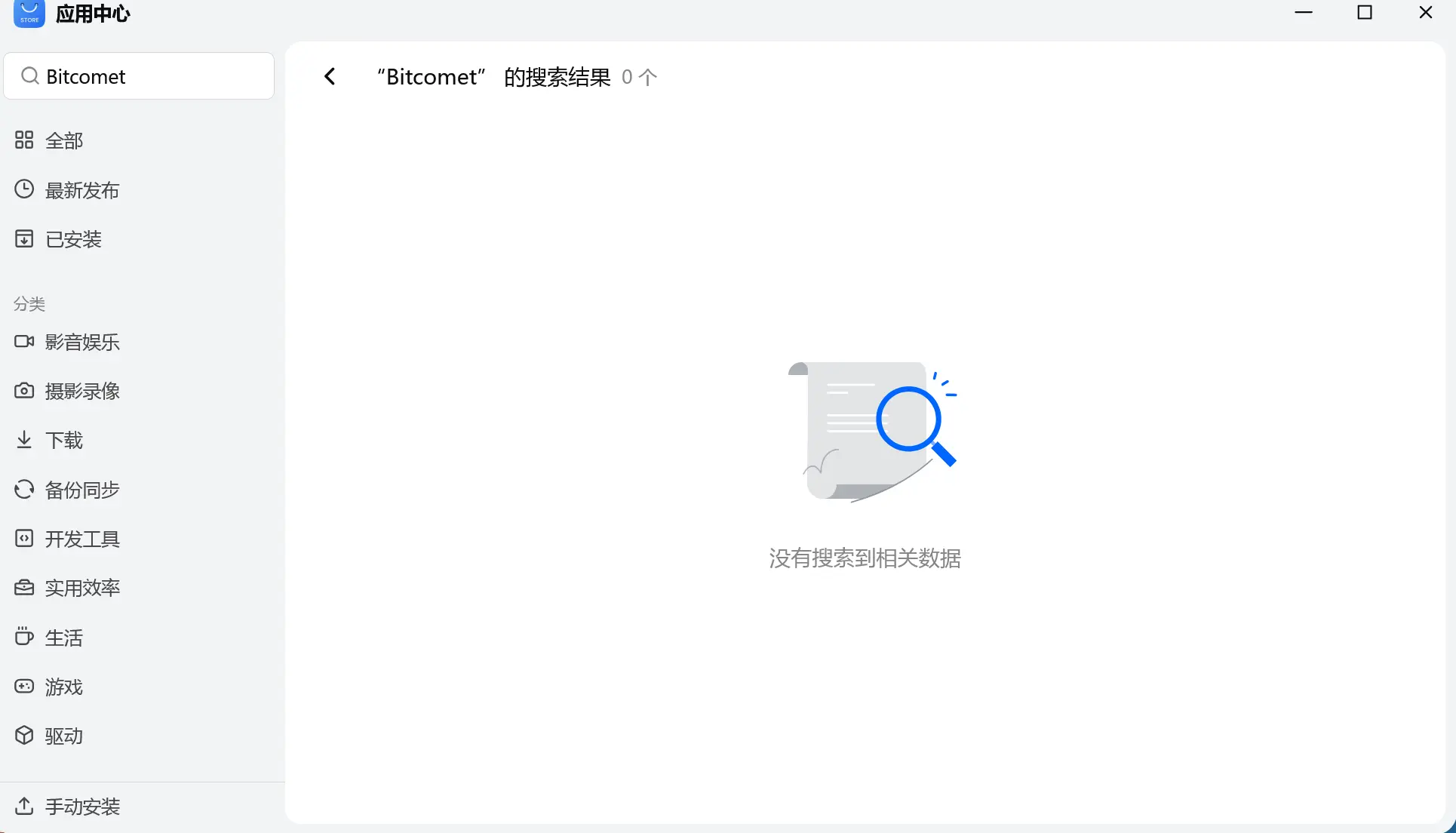Open the 生活 category

[63, 638]
